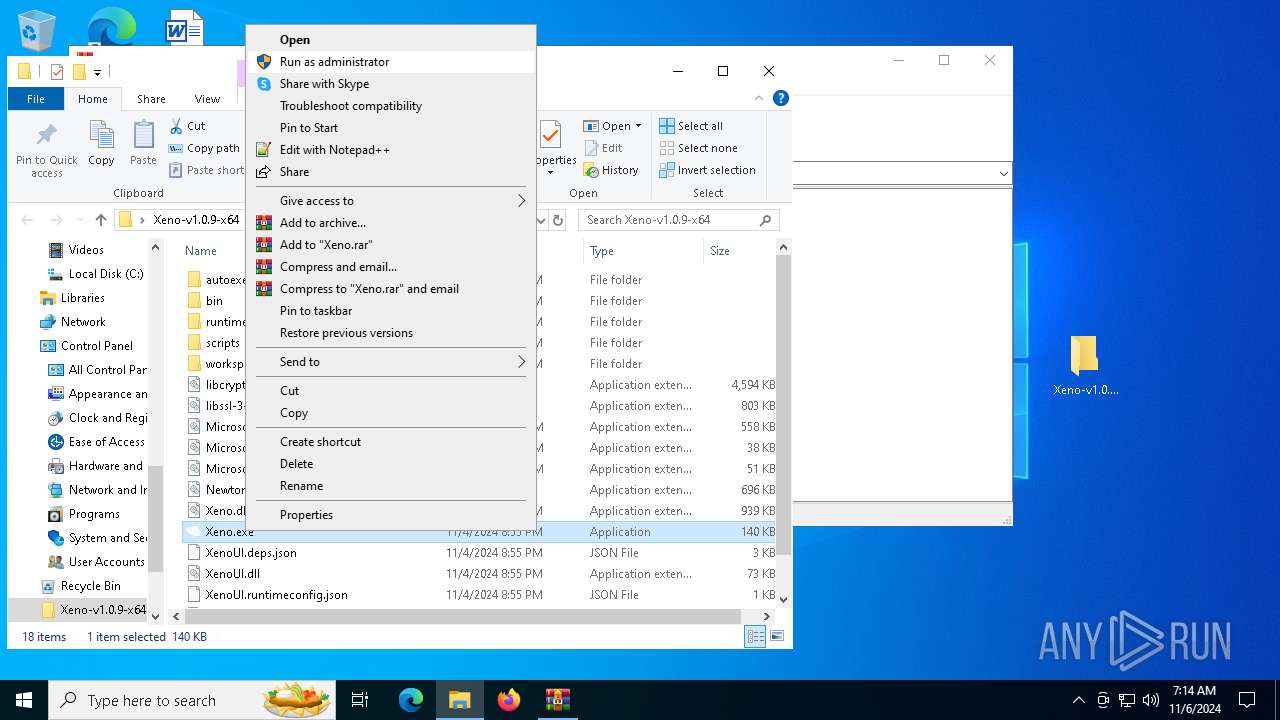Screen dimensions: 1280x720
Task: Expand the Send to submenu
Action: coord(391,362)
